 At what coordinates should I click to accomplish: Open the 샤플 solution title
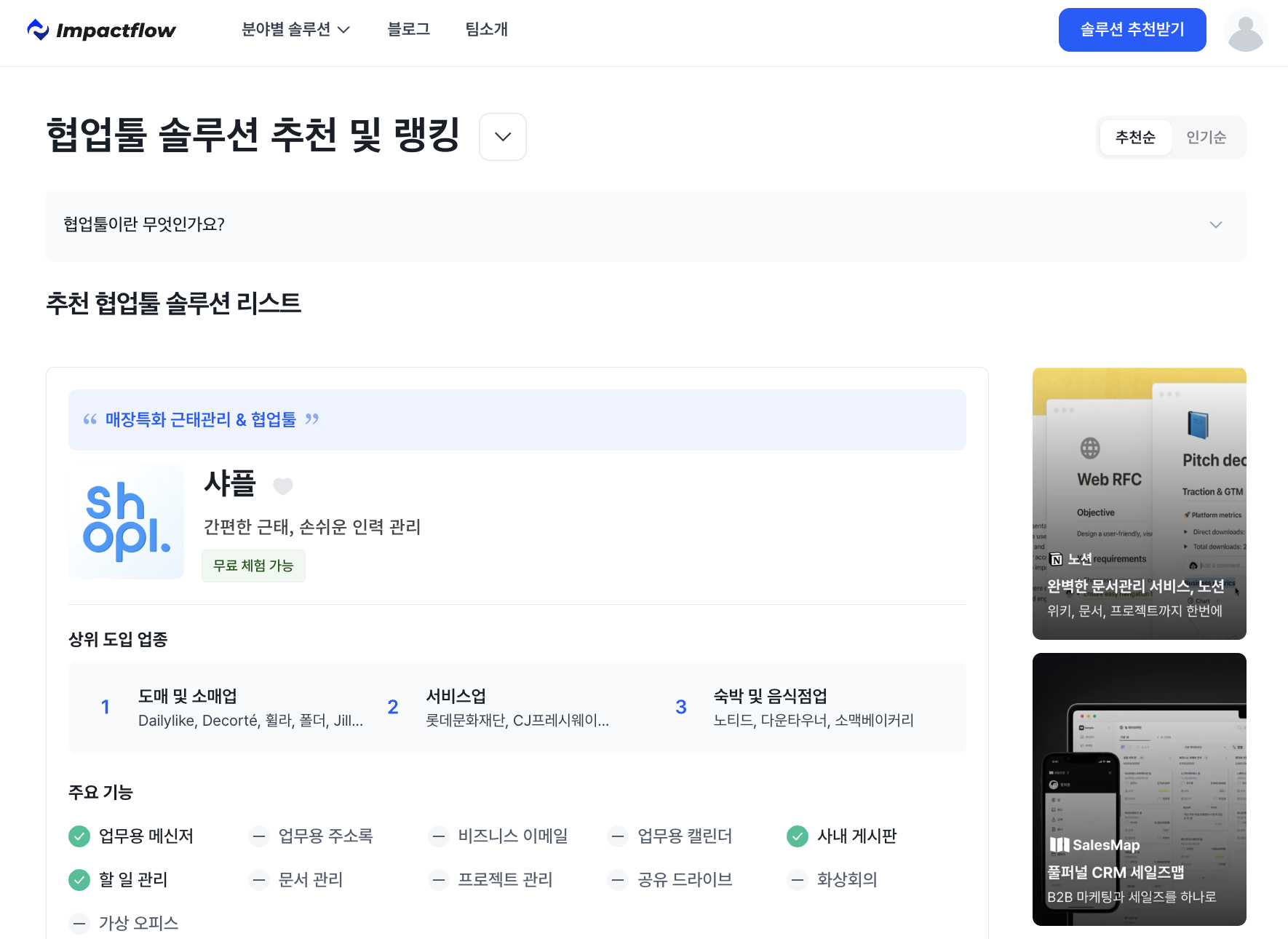tap(230, 484)
